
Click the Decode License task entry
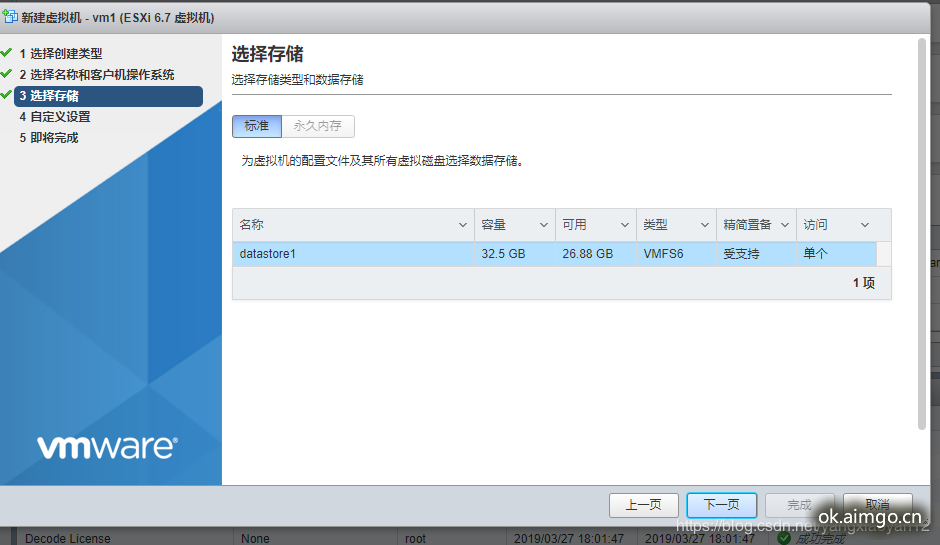tap(68, 538)
